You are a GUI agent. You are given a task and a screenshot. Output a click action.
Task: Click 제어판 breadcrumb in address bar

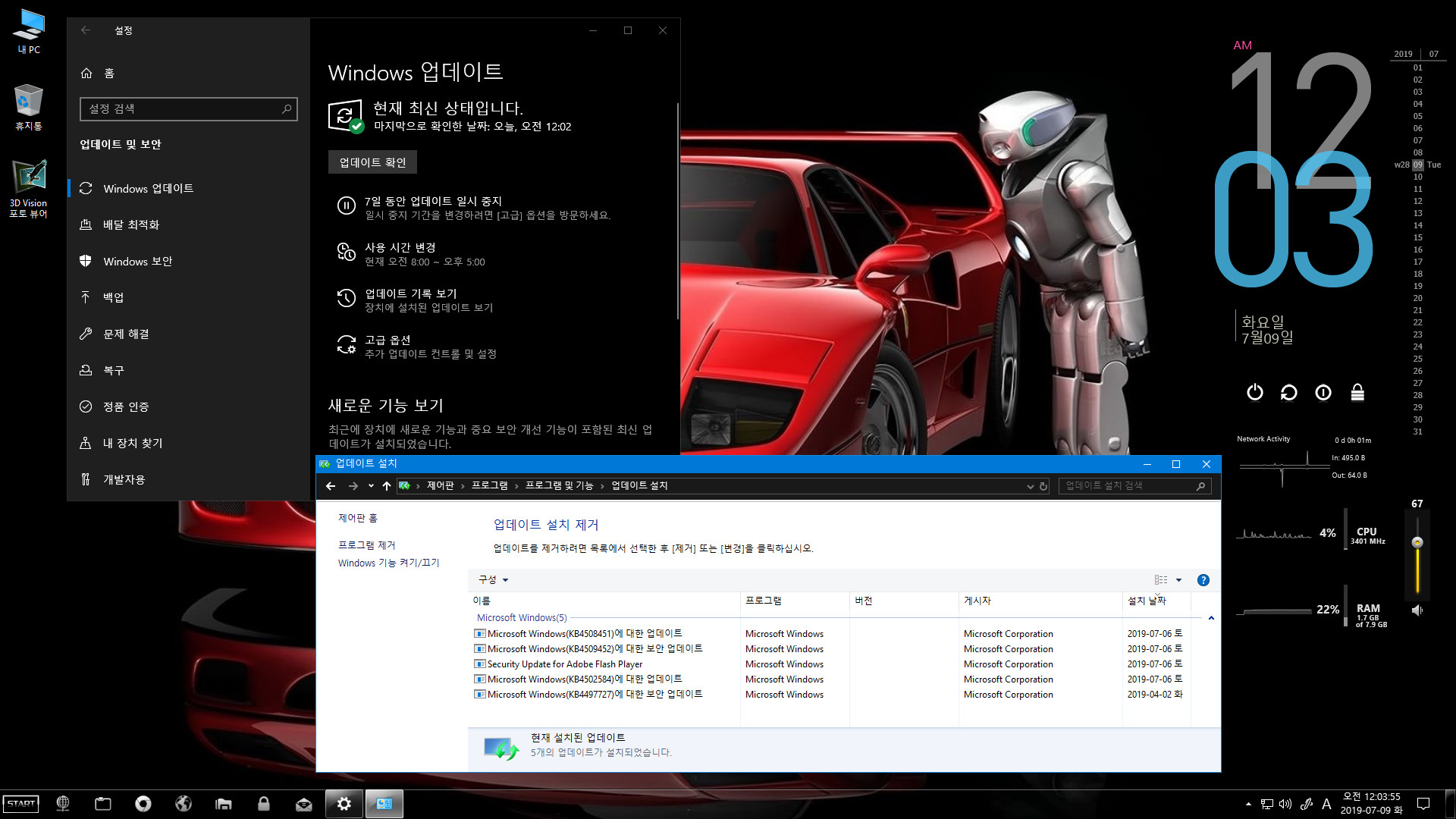(x=440, y=486)
